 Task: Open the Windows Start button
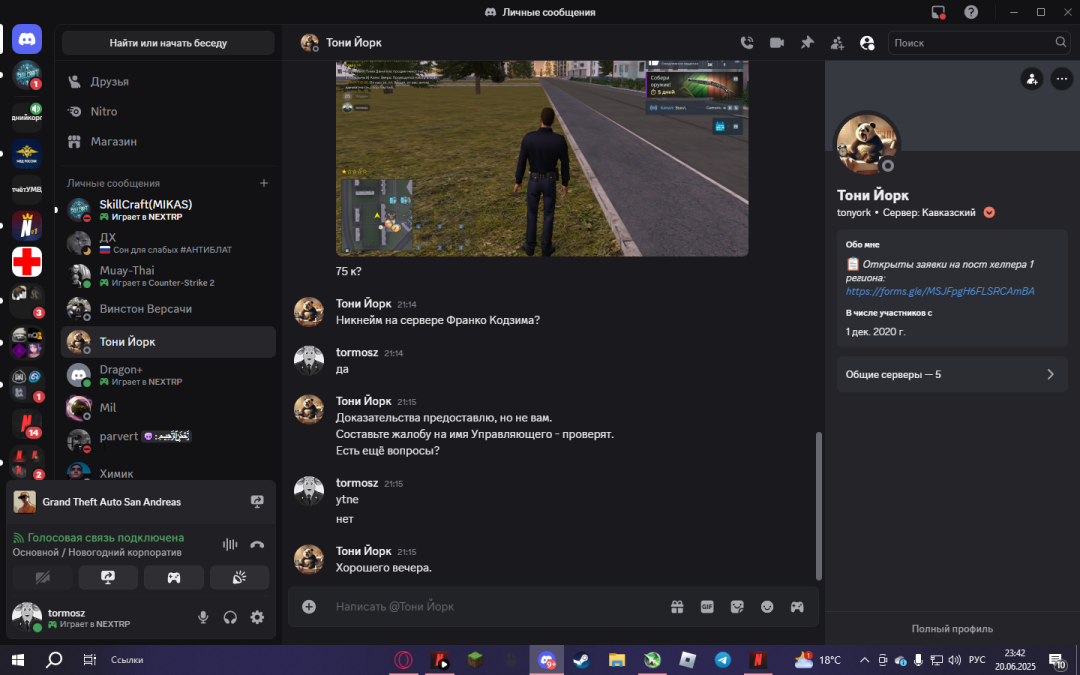(18, 660)
